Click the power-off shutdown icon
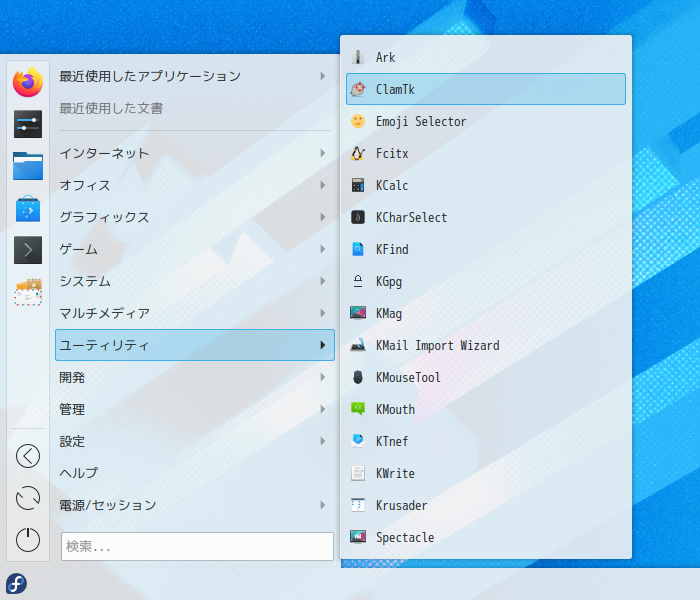The image size is (700, 600). coord(28,539)
